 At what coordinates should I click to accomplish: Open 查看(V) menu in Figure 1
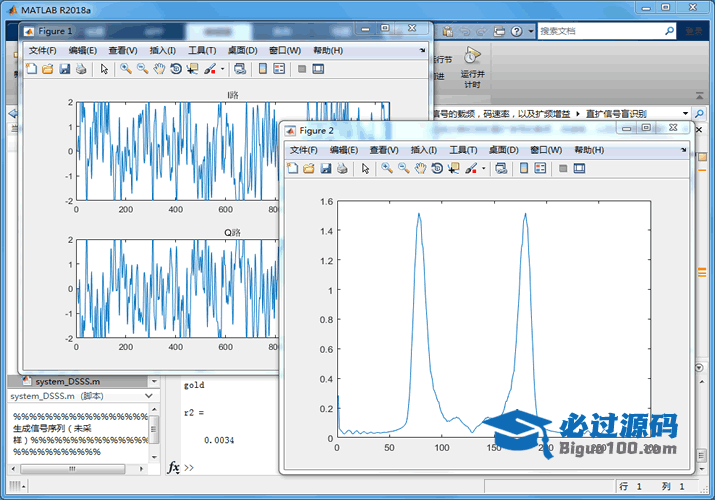tap(123, 51)
